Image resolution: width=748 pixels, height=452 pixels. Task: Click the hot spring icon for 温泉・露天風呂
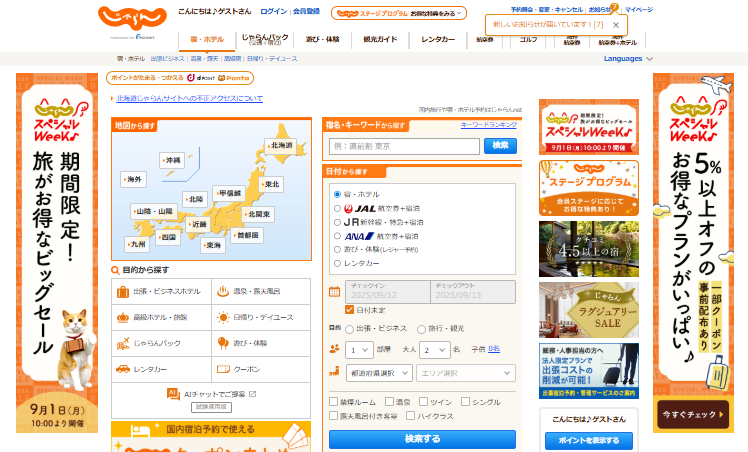point(222,291)
